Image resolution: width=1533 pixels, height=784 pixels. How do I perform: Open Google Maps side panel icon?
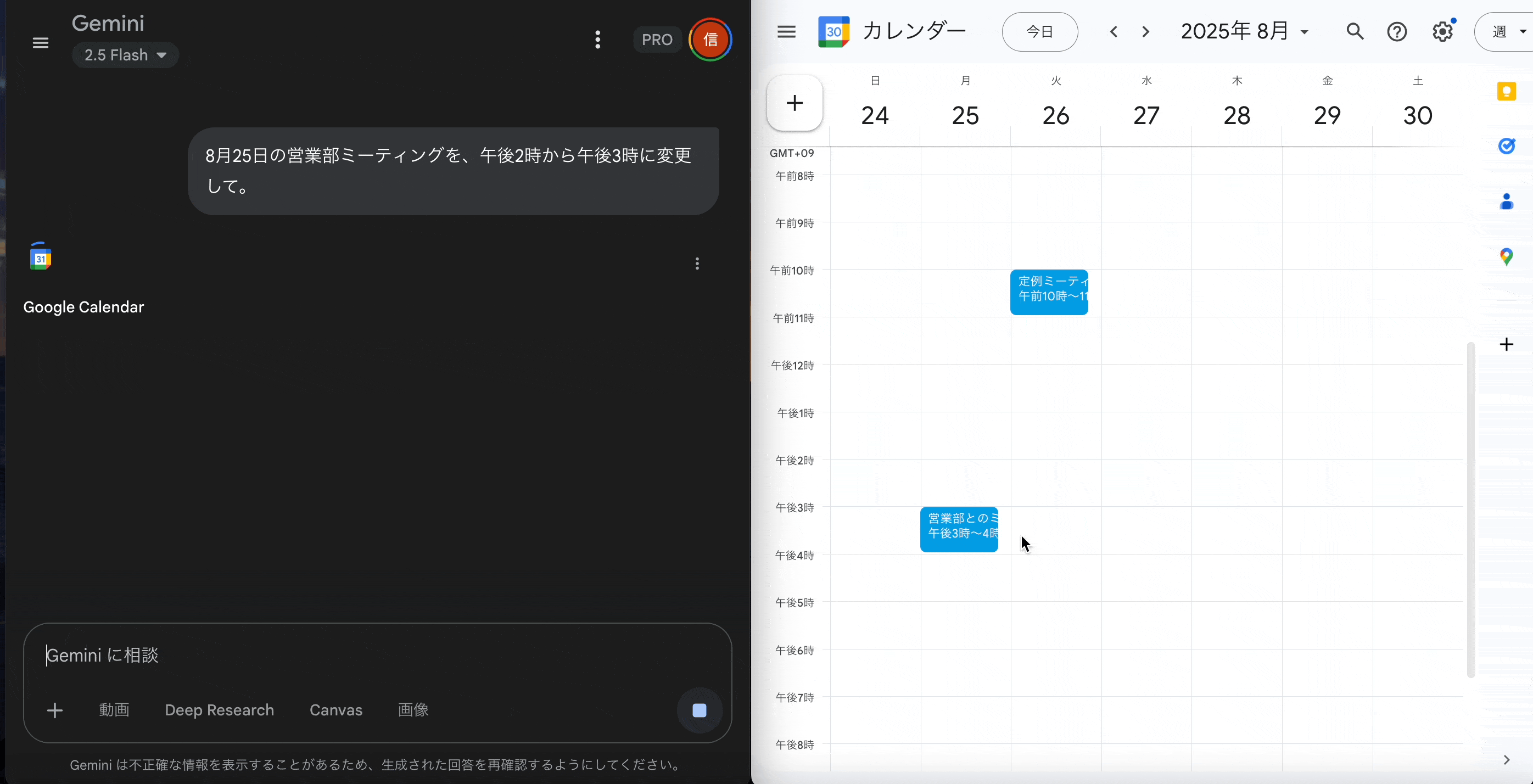(1506, 256)
